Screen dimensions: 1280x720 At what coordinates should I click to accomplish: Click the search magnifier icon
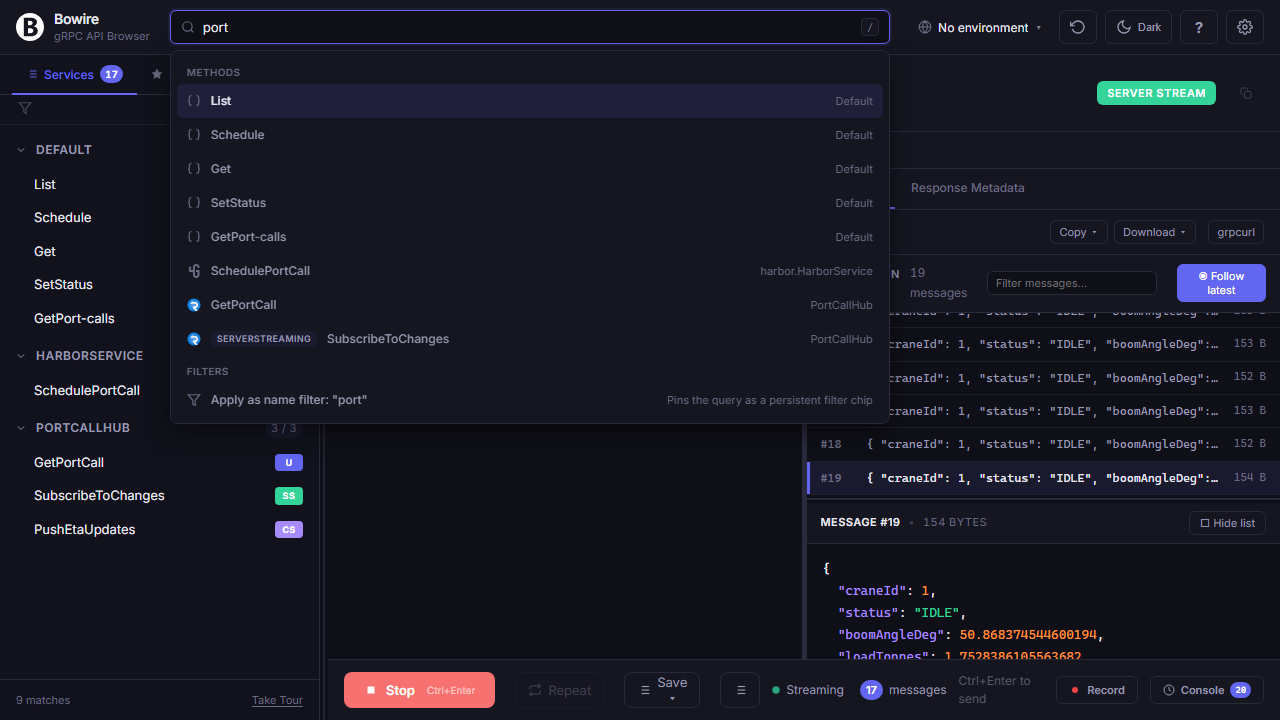(188, 27)
